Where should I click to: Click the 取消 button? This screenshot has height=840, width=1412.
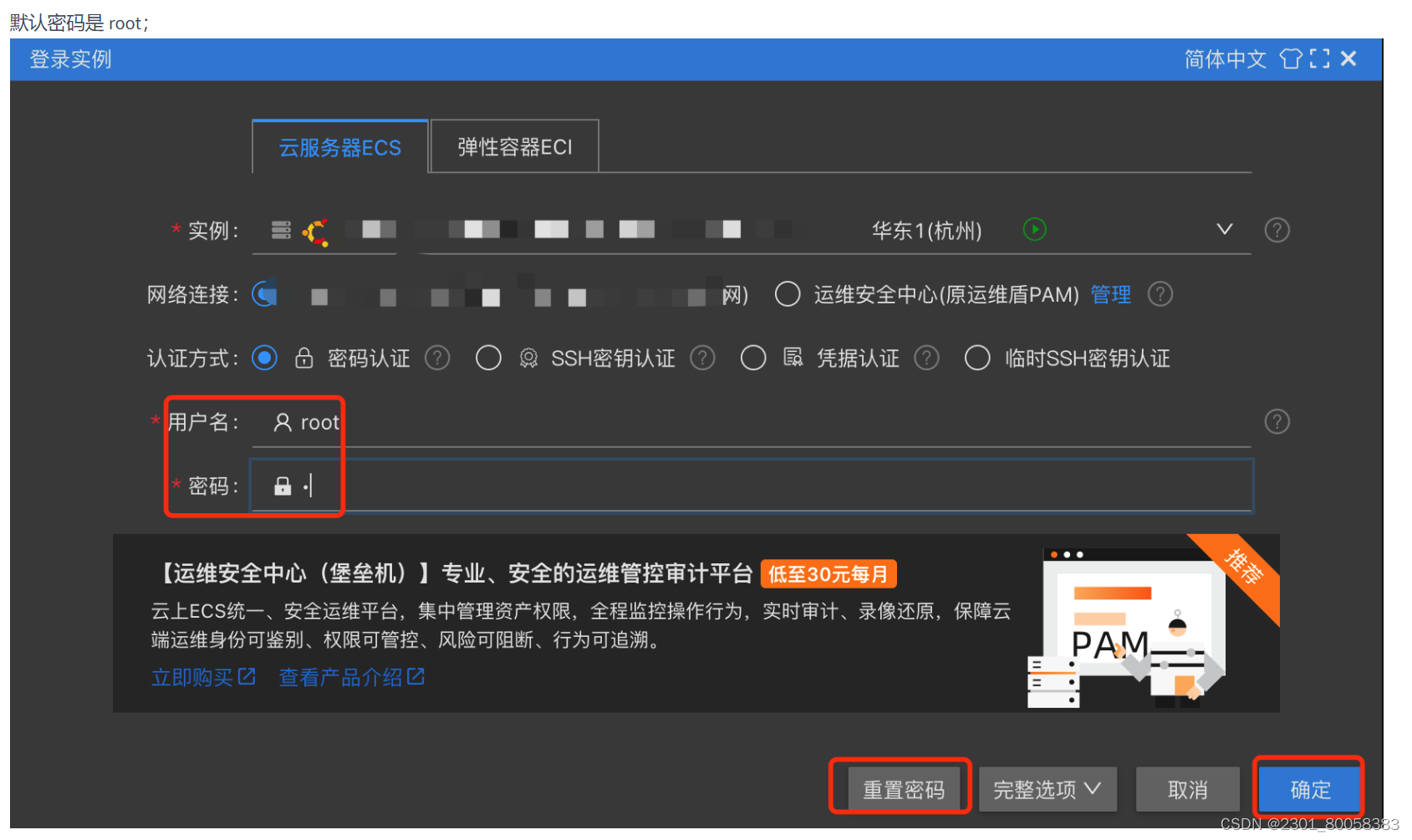tap(1188, 790)
